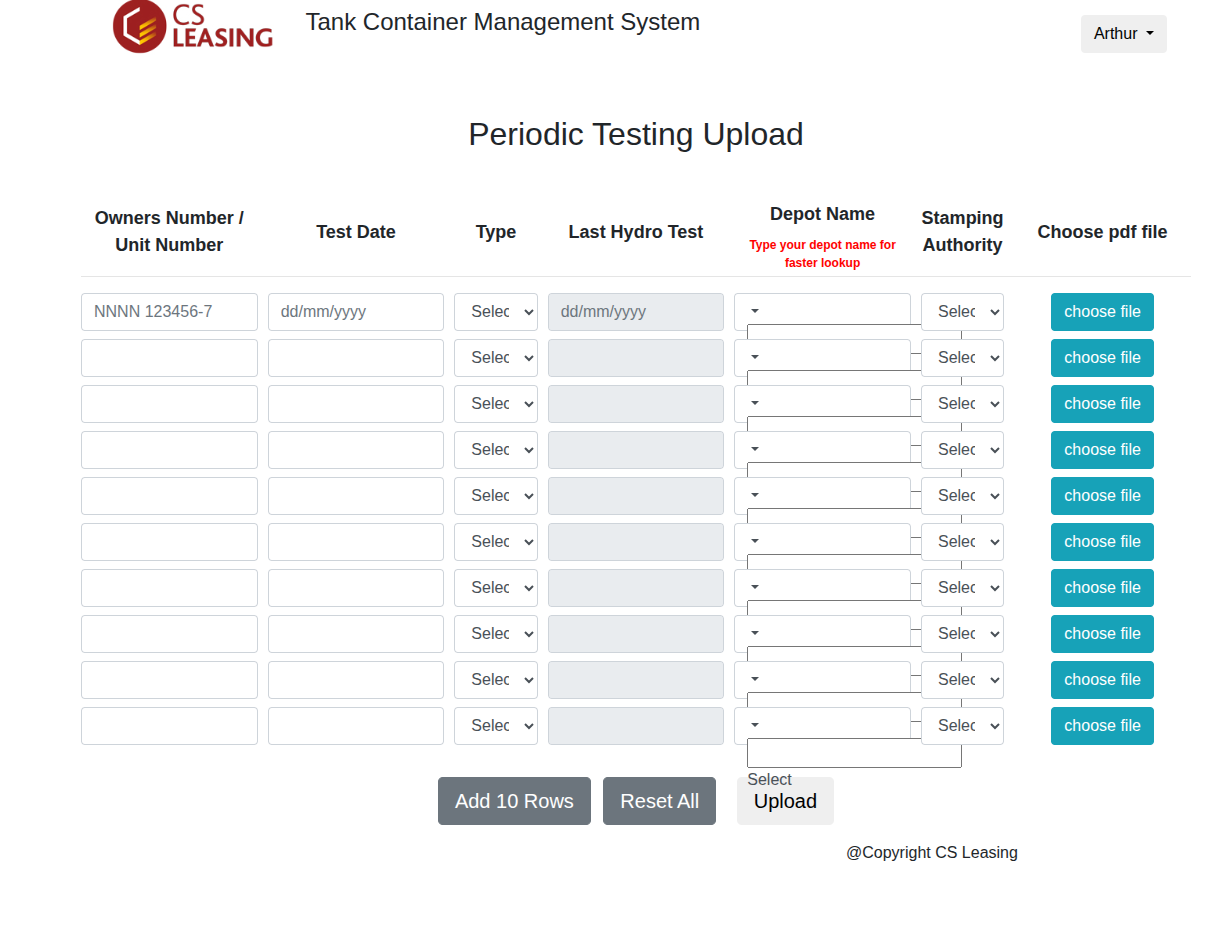Open the Arthur user menu
Viewport: 1210px width, 933px height.
[1123, 34]
